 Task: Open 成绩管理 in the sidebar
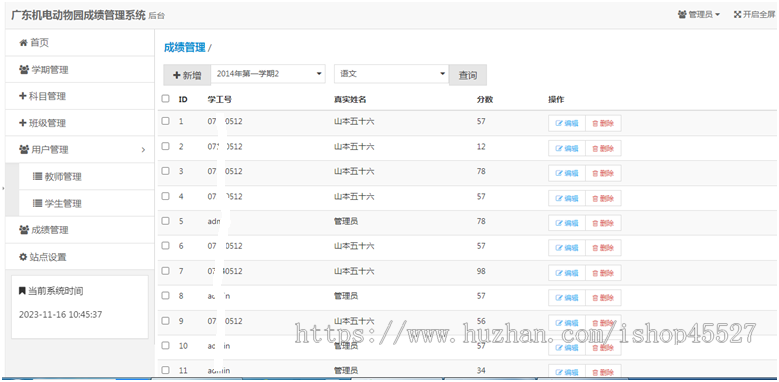point(79,230)
